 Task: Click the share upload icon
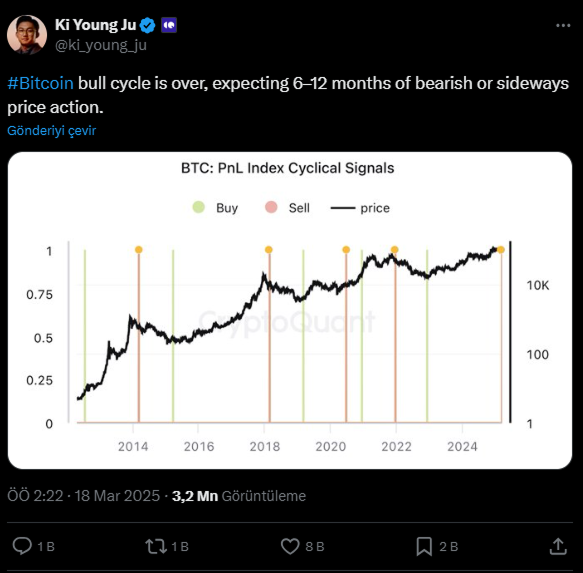coord(558,546)
